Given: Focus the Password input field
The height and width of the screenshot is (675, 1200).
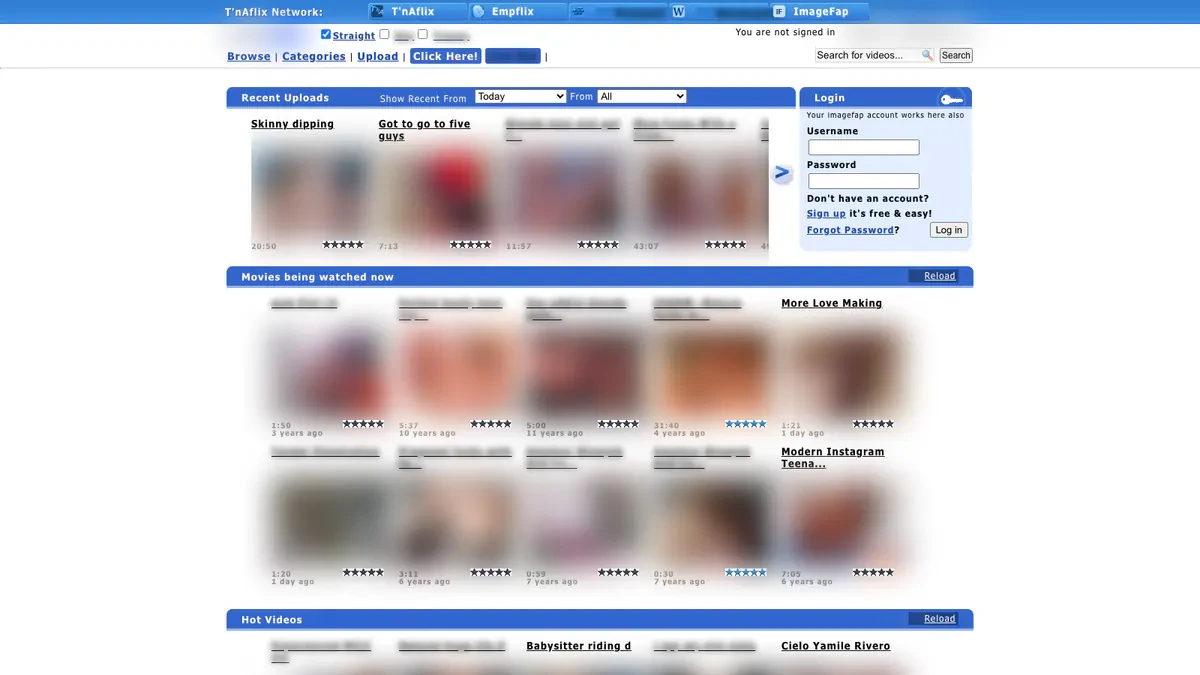Looking at the screenshot, I should (x=864, y=182).
